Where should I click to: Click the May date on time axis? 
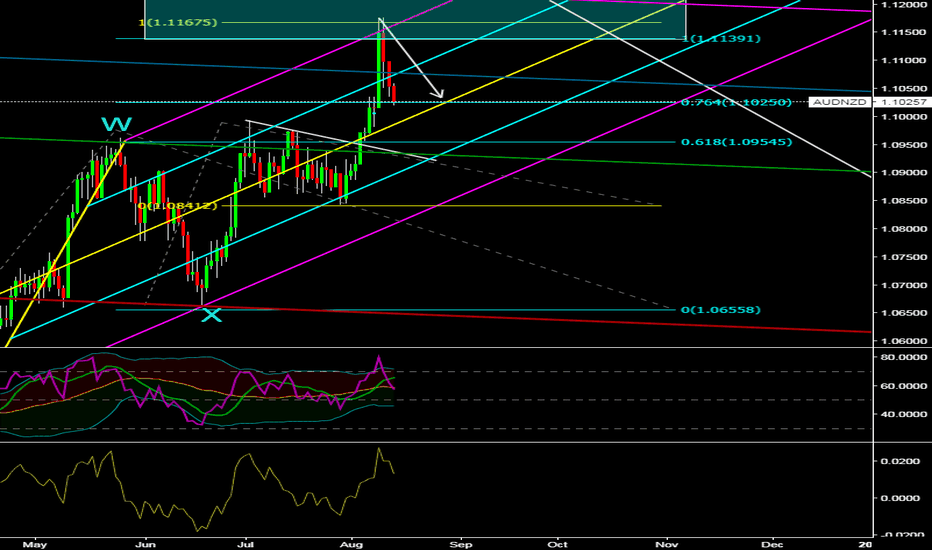click(x=34, y=544)
